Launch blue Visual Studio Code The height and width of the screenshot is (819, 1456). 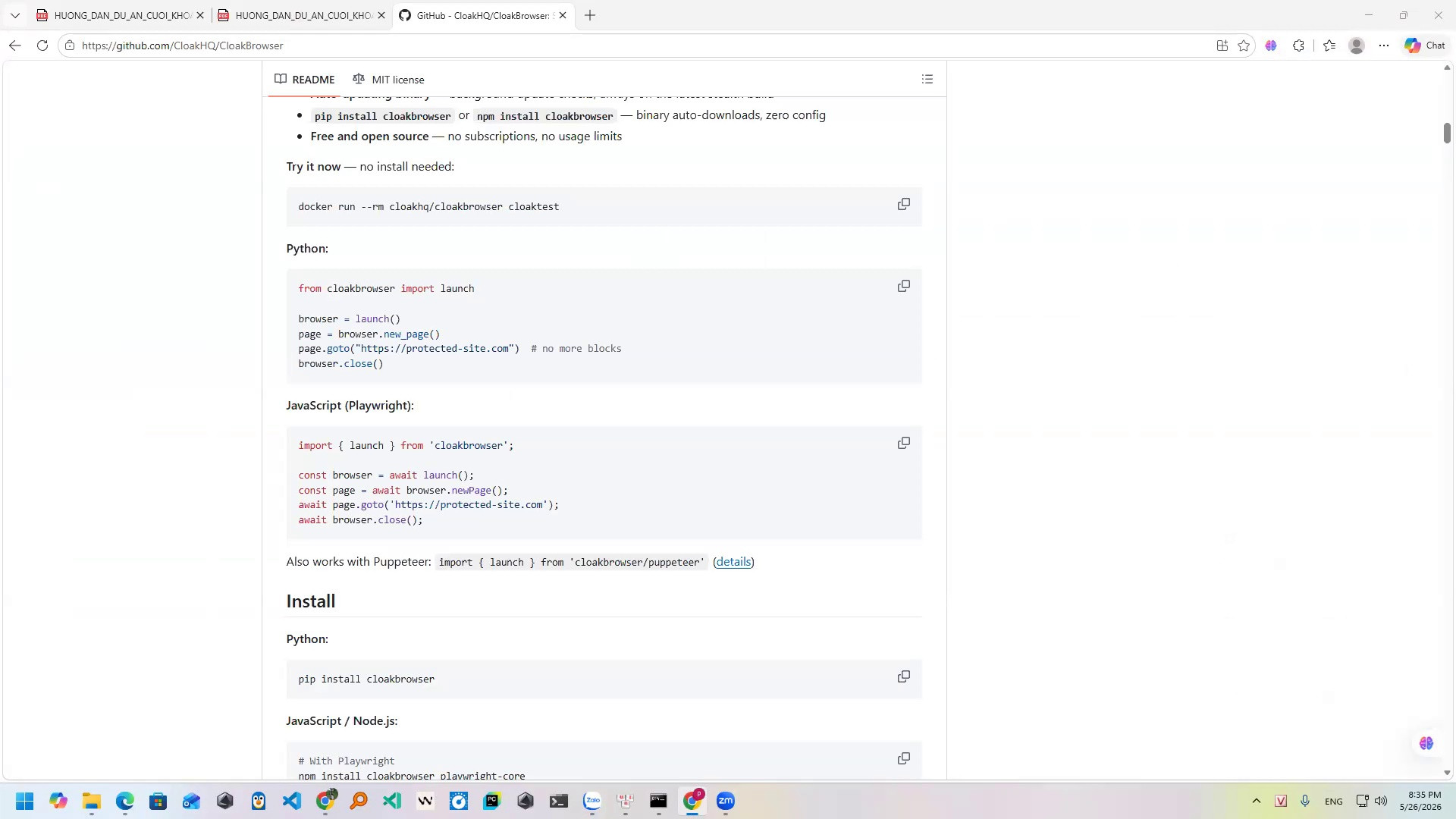(292, 801)
